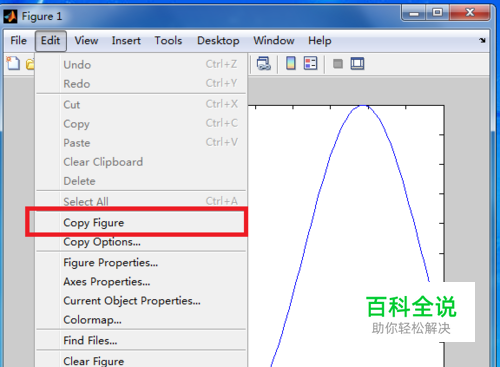Open the Desktop menu

click(218, 41)
